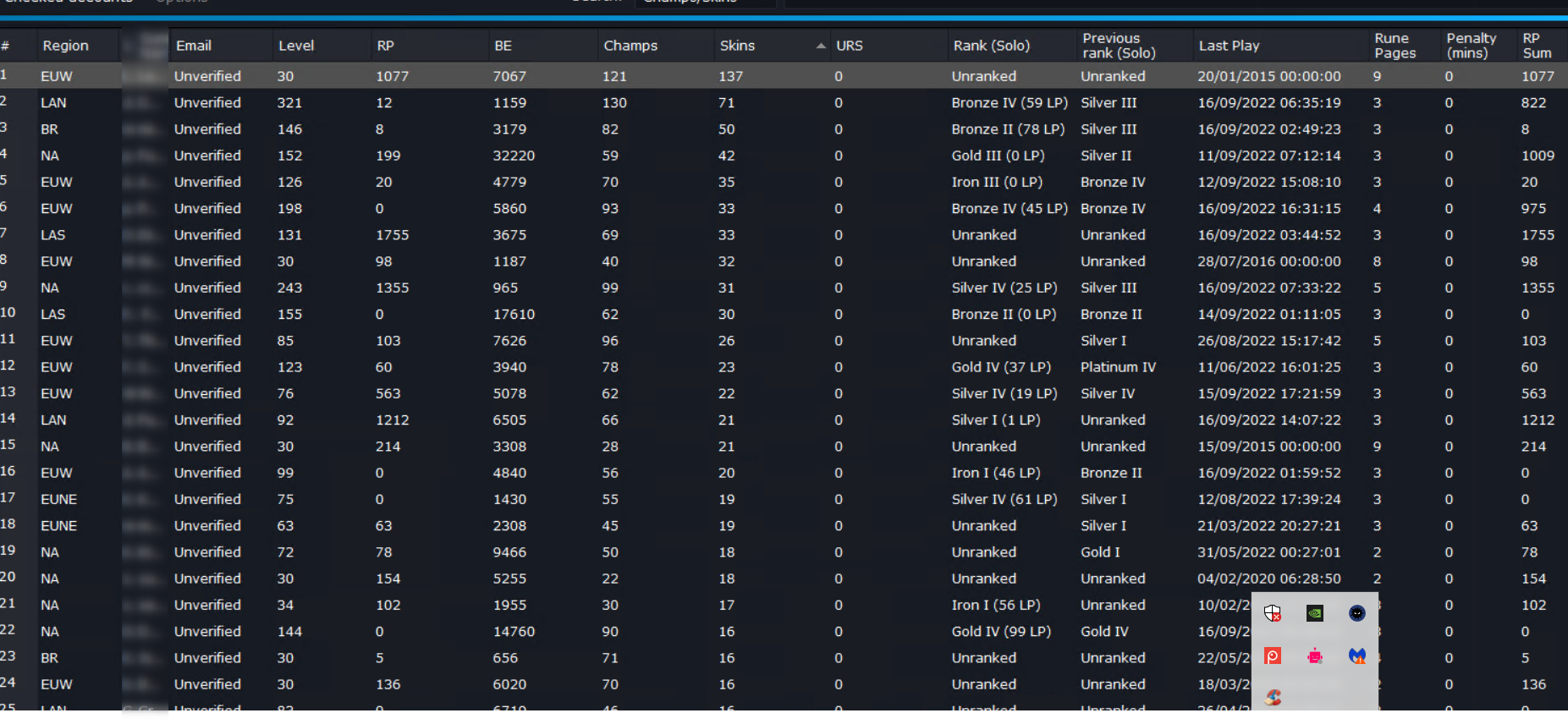Click rank cell Iron I (46 LP)

pyautogui.click(x=995, y=473)
